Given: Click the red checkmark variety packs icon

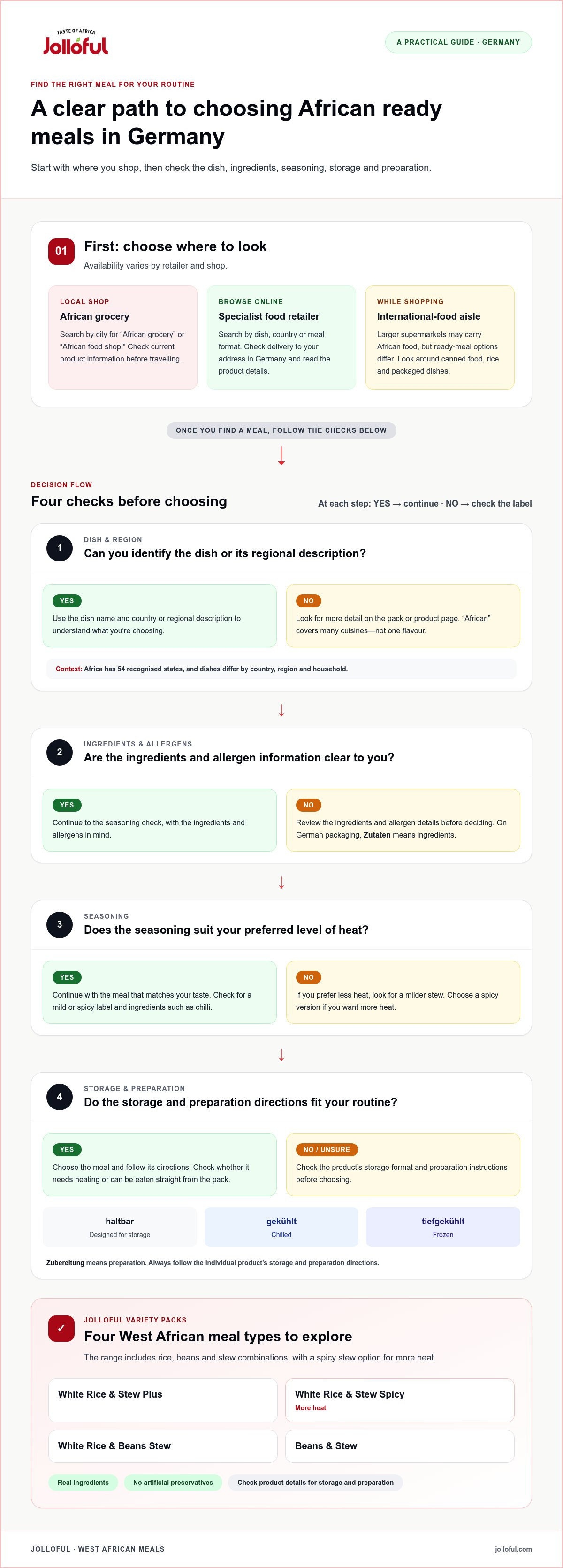Looking at the screenshot, I should [61, 1328].
